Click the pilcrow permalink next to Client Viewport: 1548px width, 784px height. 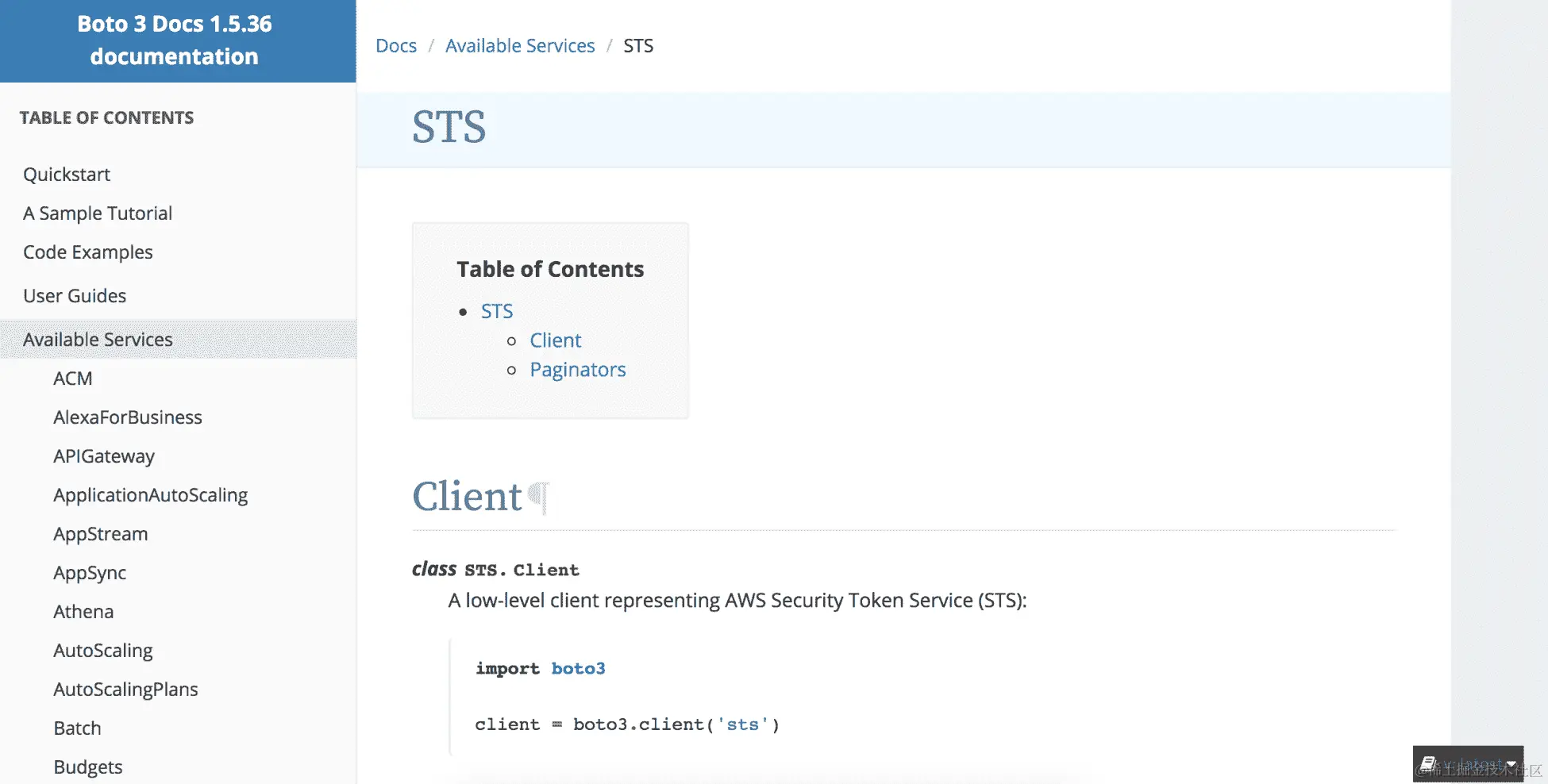click(x=539, y=497)
